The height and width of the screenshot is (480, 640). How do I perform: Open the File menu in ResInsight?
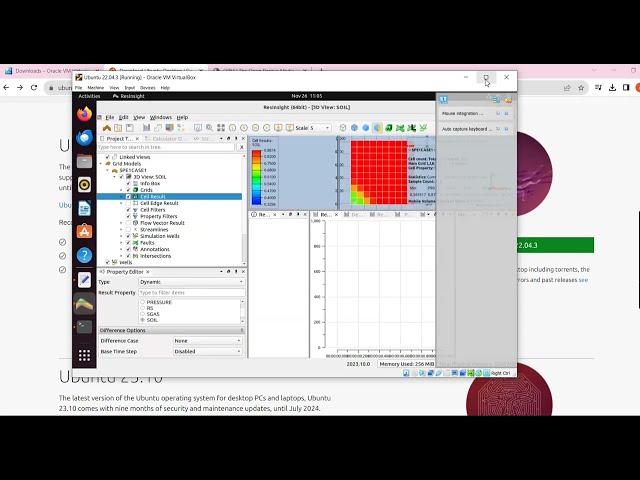pos(109,117)
